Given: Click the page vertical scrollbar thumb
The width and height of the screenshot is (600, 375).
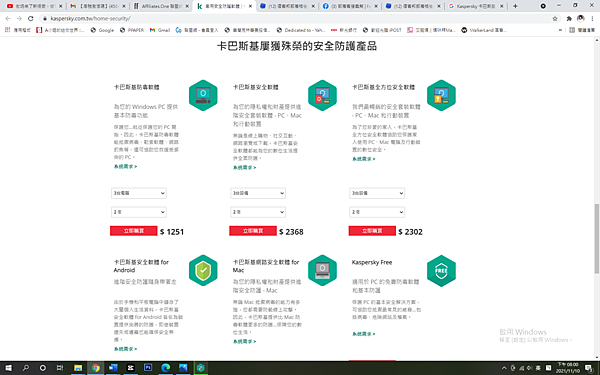Looking at the screenshot, I should tap(596, 239).
